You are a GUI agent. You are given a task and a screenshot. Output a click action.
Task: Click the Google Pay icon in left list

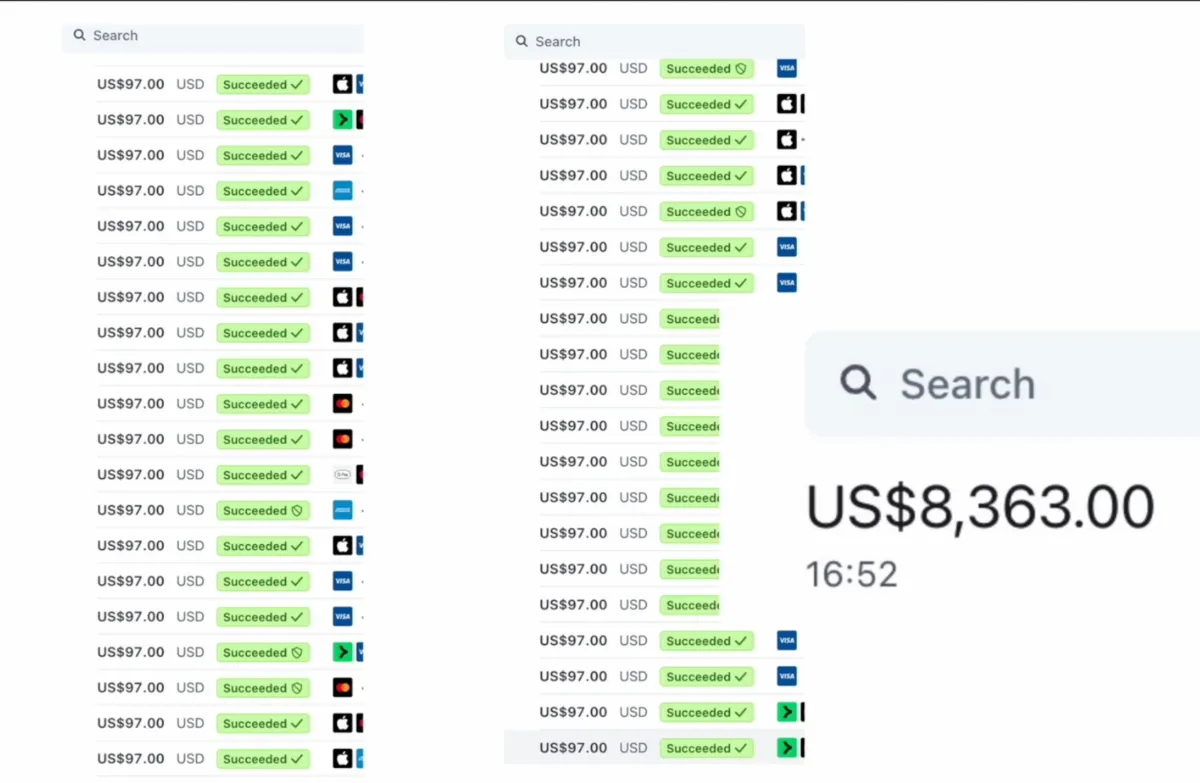tap(342, 475)
